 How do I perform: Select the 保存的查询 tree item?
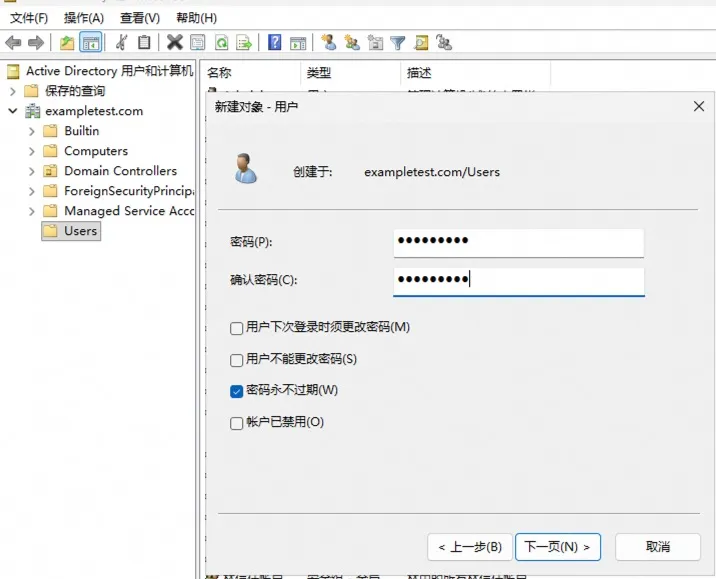75,91
